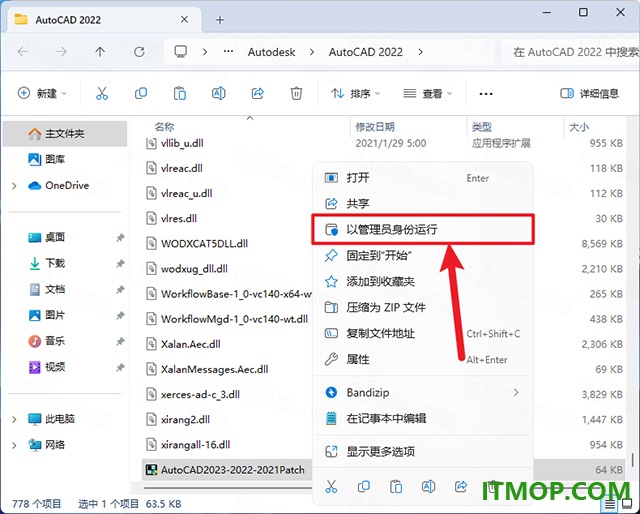Screen dimensions: 640x514
Task: Go up one folder level
Action: click(x=100, y=52)
